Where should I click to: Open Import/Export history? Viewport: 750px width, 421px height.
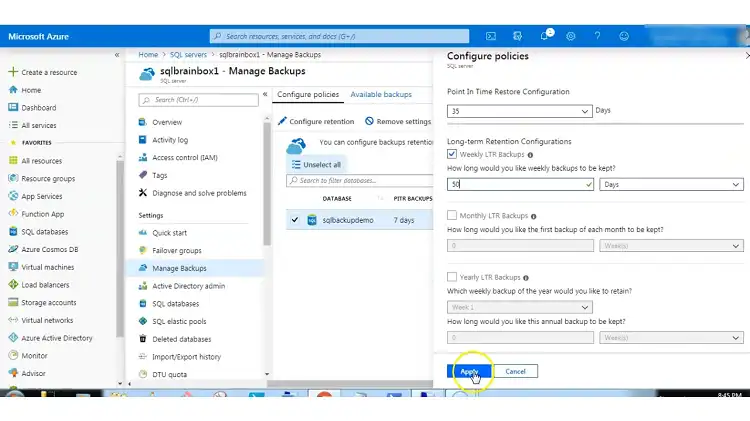[x=179, y=356]
